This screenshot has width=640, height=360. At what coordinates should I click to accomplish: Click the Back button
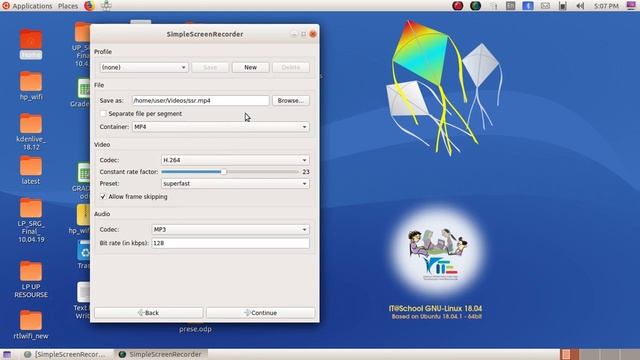149,313
